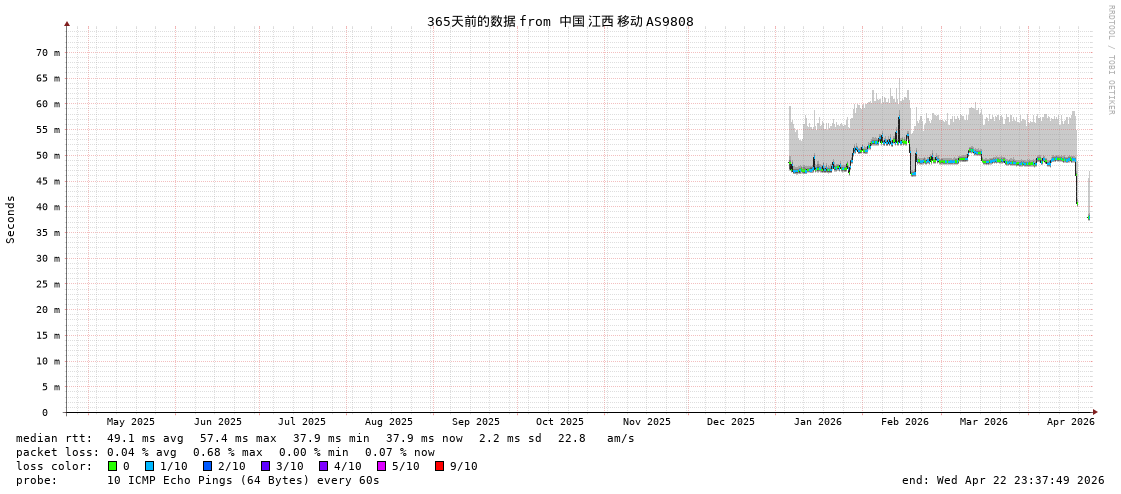Click the green 0 loss color swatch

click(x=112, y=466)
